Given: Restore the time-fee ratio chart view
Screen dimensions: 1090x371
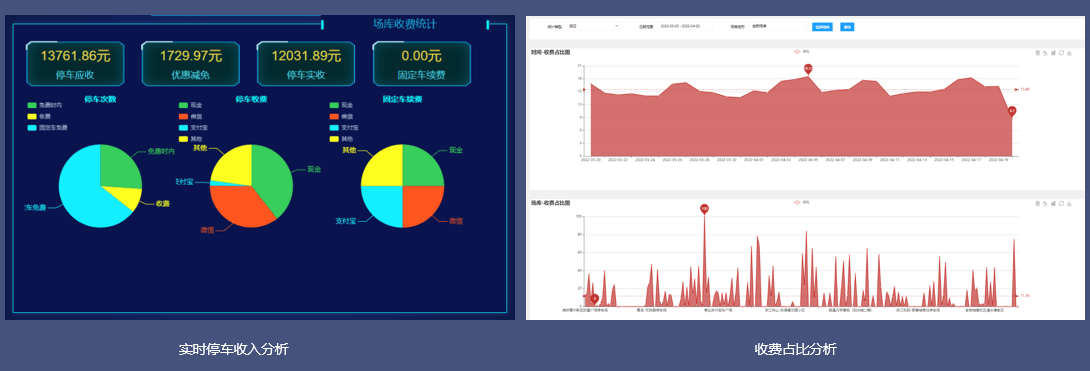Looking at the screenshot, I should pyautogui.click(x=1061, y=53).
